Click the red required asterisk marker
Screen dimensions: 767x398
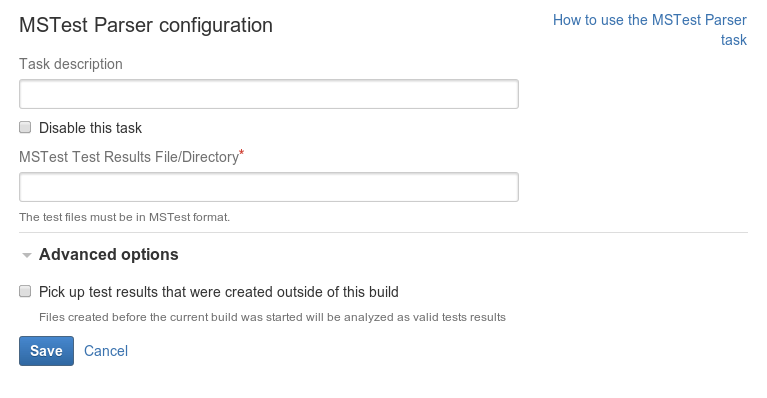click(x=242, y=154)
